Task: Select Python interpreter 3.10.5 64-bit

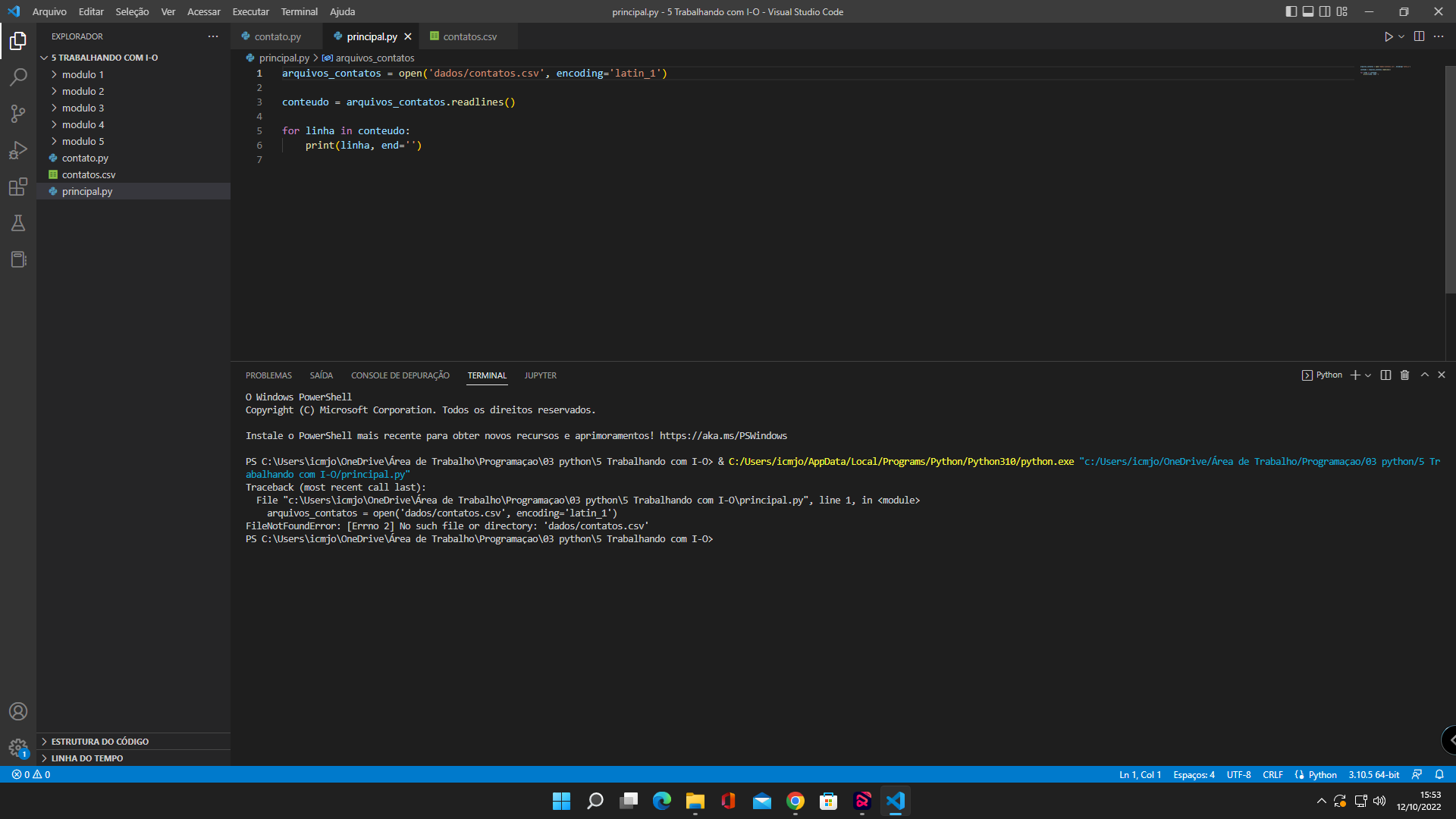Action: (x=1373, y=774)
